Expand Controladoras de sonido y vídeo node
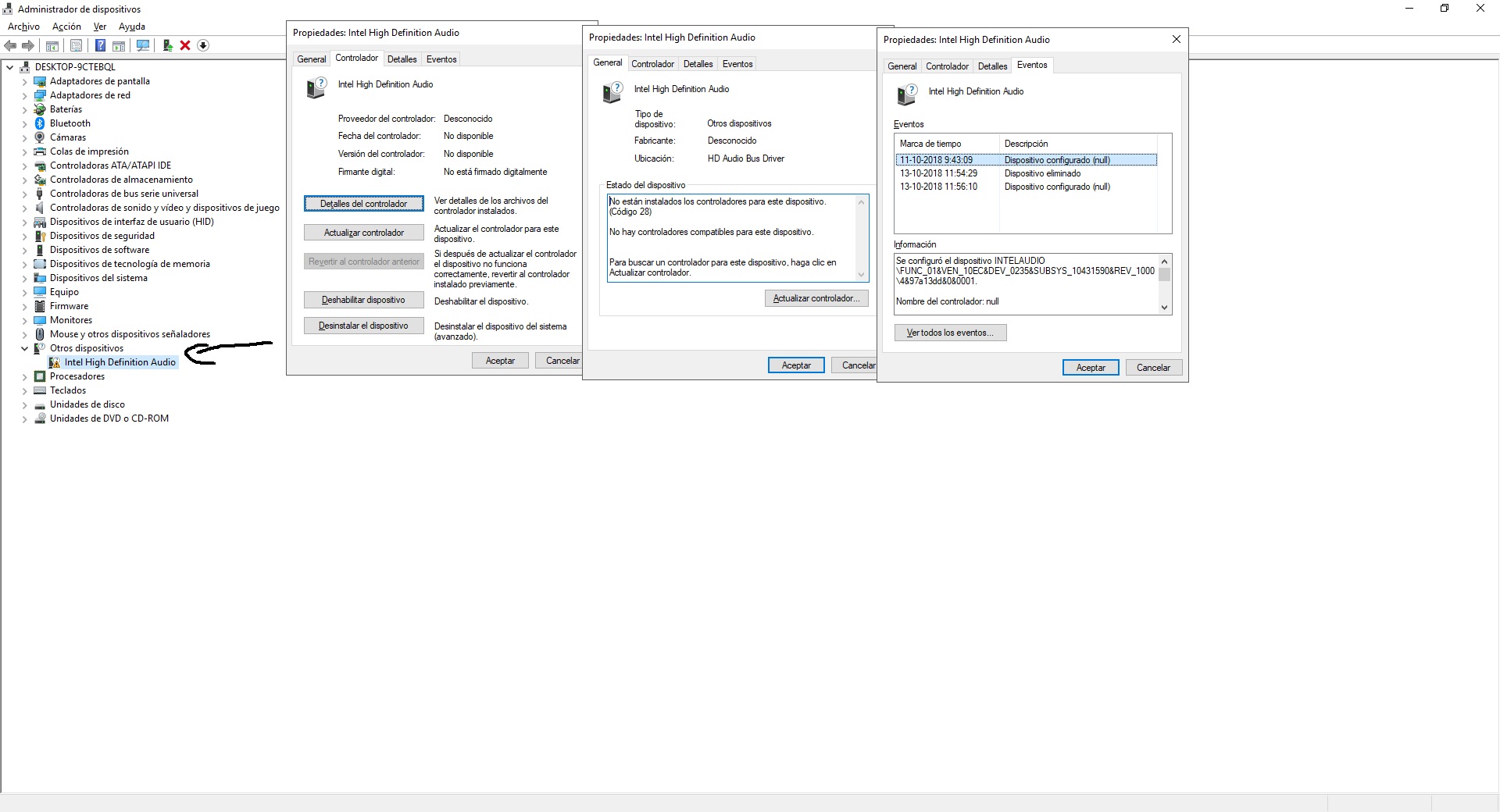Image resolution: width=1500 pixels, height=812 pixels. point(24,208)
